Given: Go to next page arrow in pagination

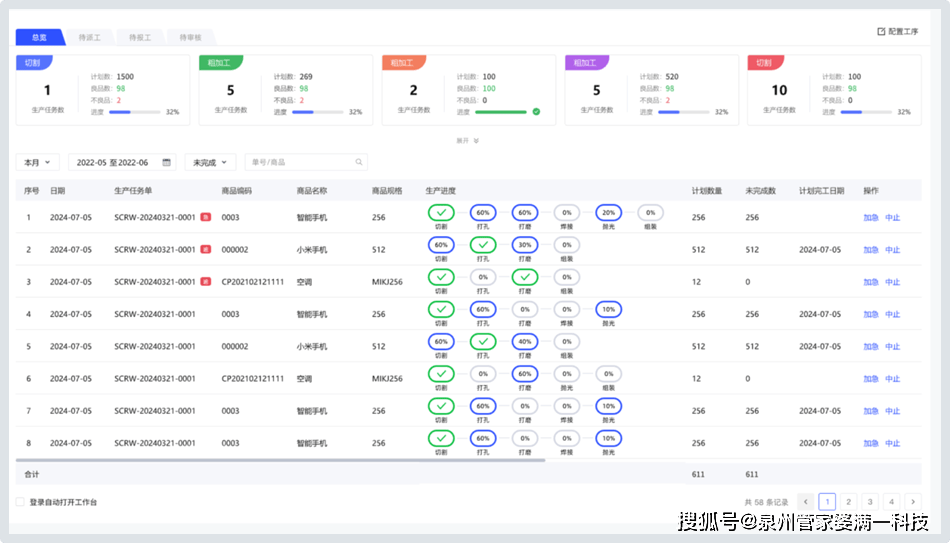Looking at the screenshot, I should pyautogui.click(x=913, y=502).
